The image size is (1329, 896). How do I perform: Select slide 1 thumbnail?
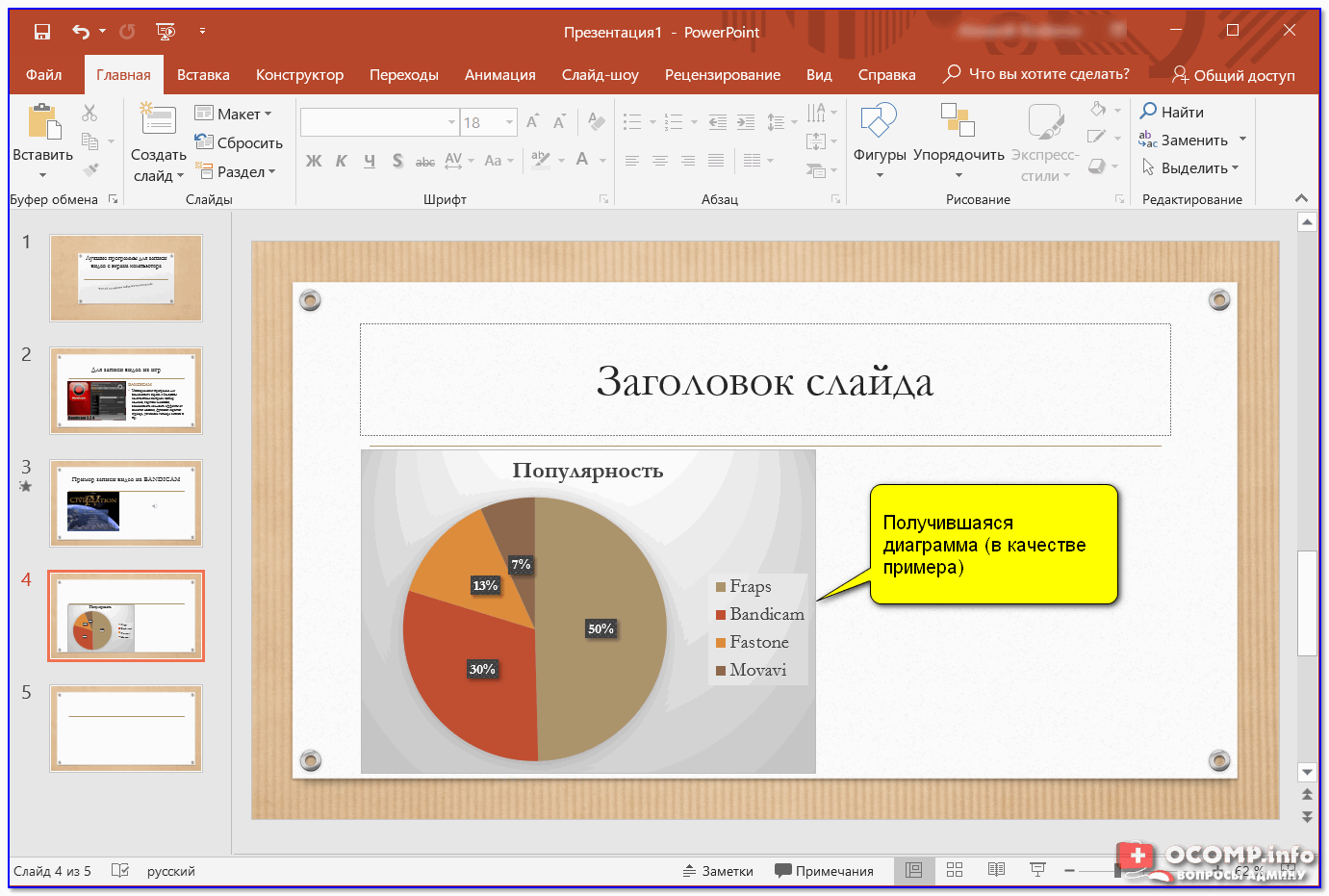(x=126, y=278)
